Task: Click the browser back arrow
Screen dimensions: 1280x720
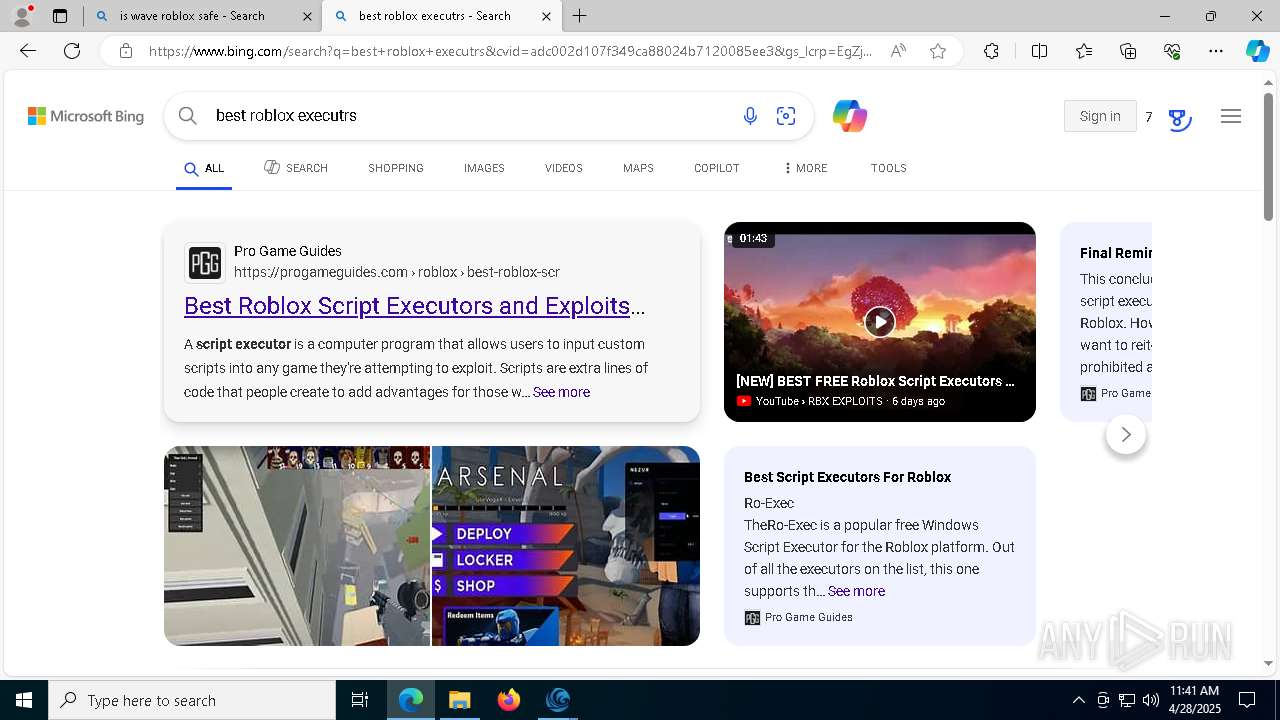Action: click(x=28, y=51)
